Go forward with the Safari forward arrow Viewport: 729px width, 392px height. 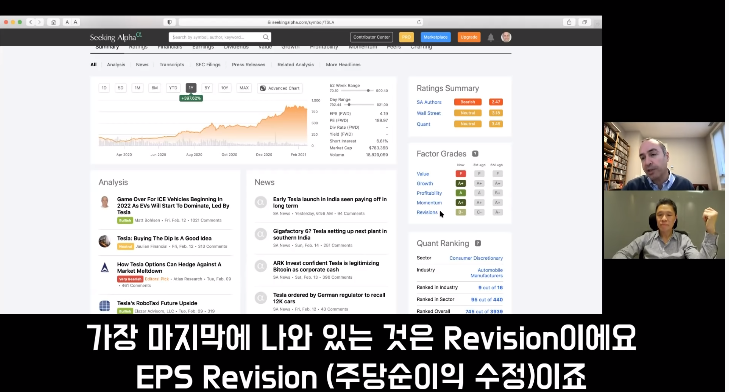(x=40, y=22)
